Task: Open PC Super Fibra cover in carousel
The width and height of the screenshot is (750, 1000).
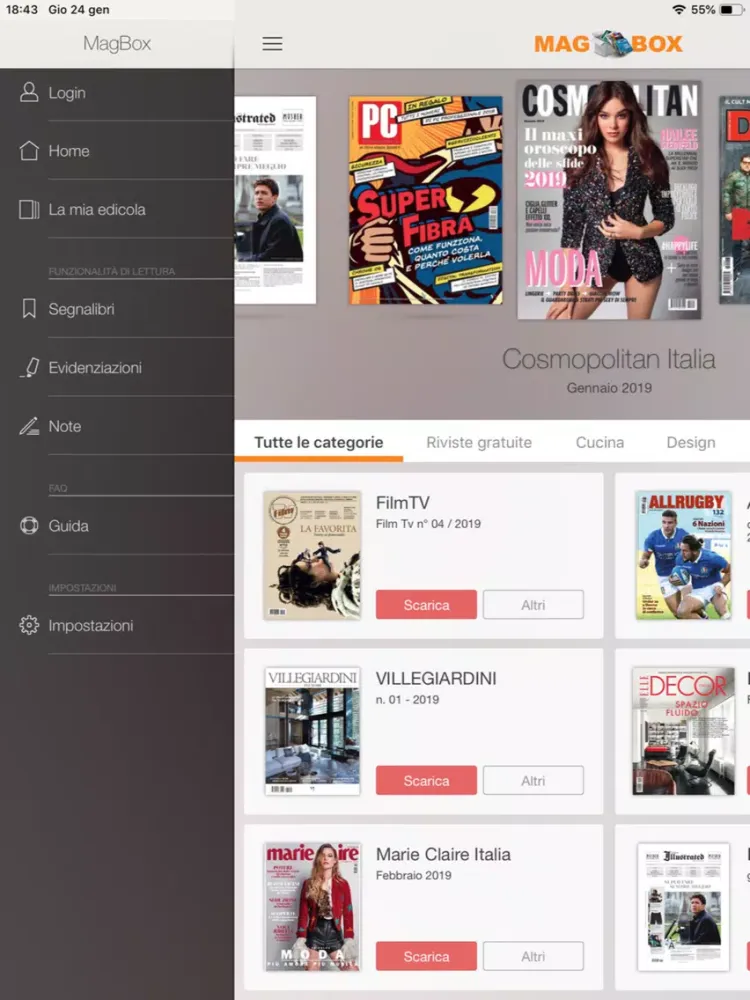Action: click(425, 200)
